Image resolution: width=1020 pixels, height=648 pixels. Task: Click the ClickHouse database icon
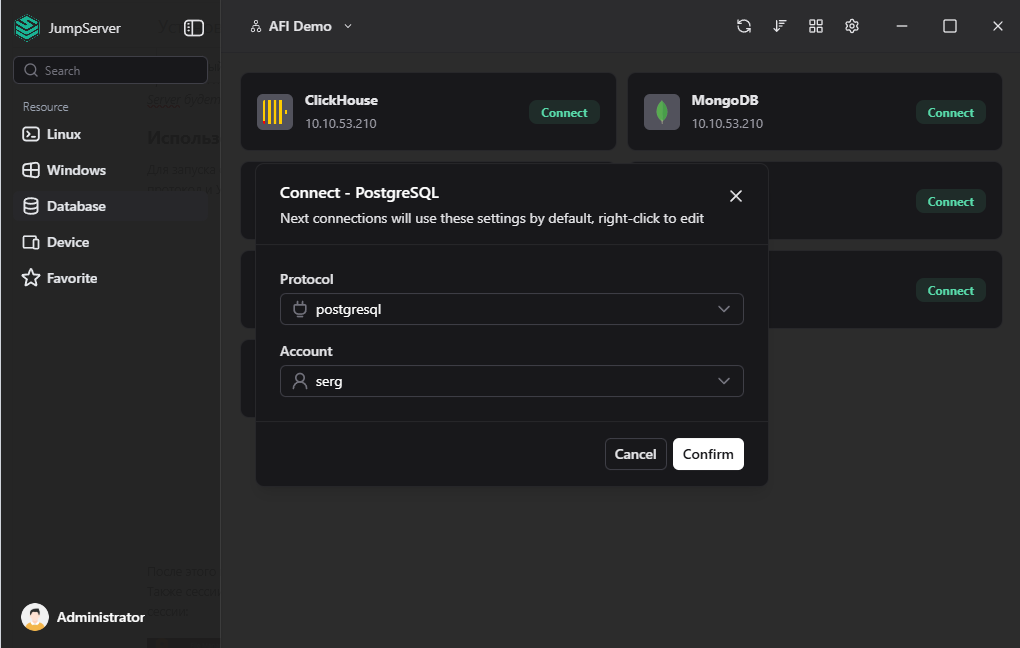(274, 112)
